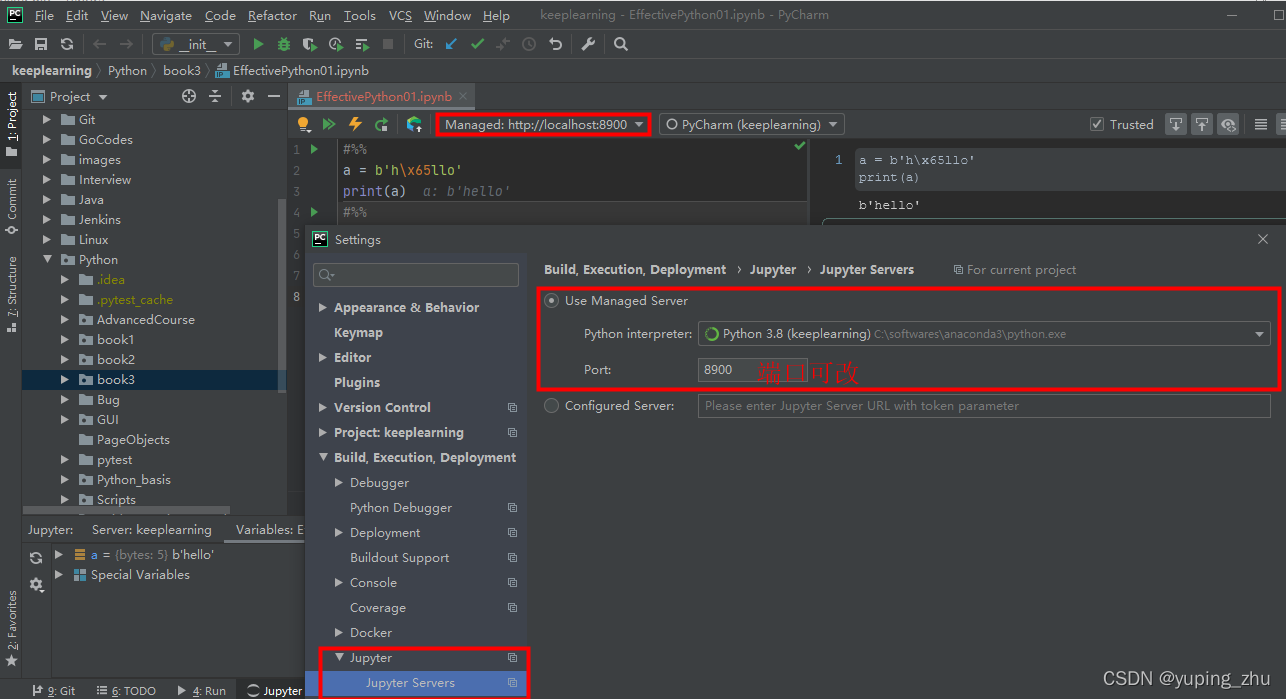Click the Port 8900 input field
This screenshot has width=1286, height=699.
tap(752, 369)
